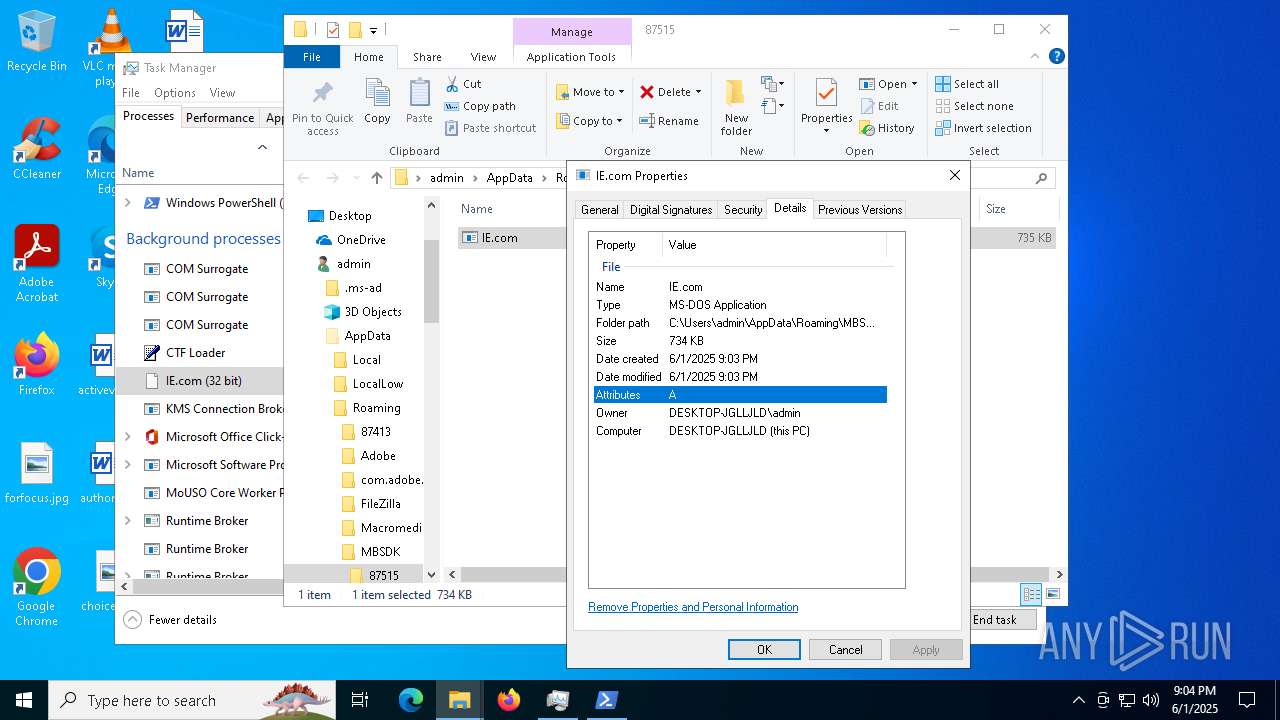1280x720 pixels.
Task: Switch to the Share ribbon tab
Action: coord(427,57)
